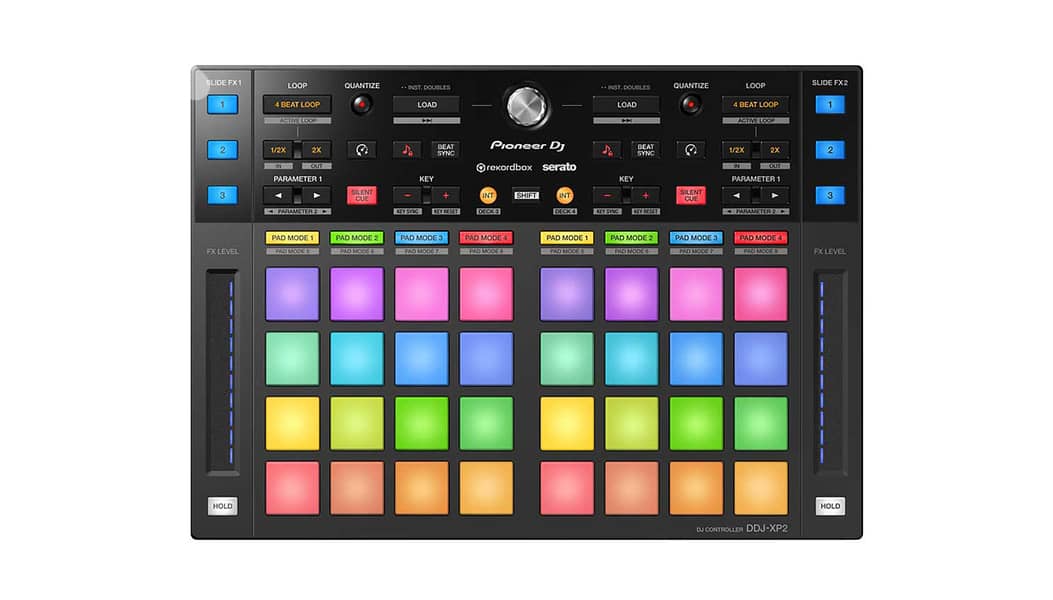Screen dimensions: 1053x600
Task: Hit the cyan performance pad on right deck
Action: [631, 359]
